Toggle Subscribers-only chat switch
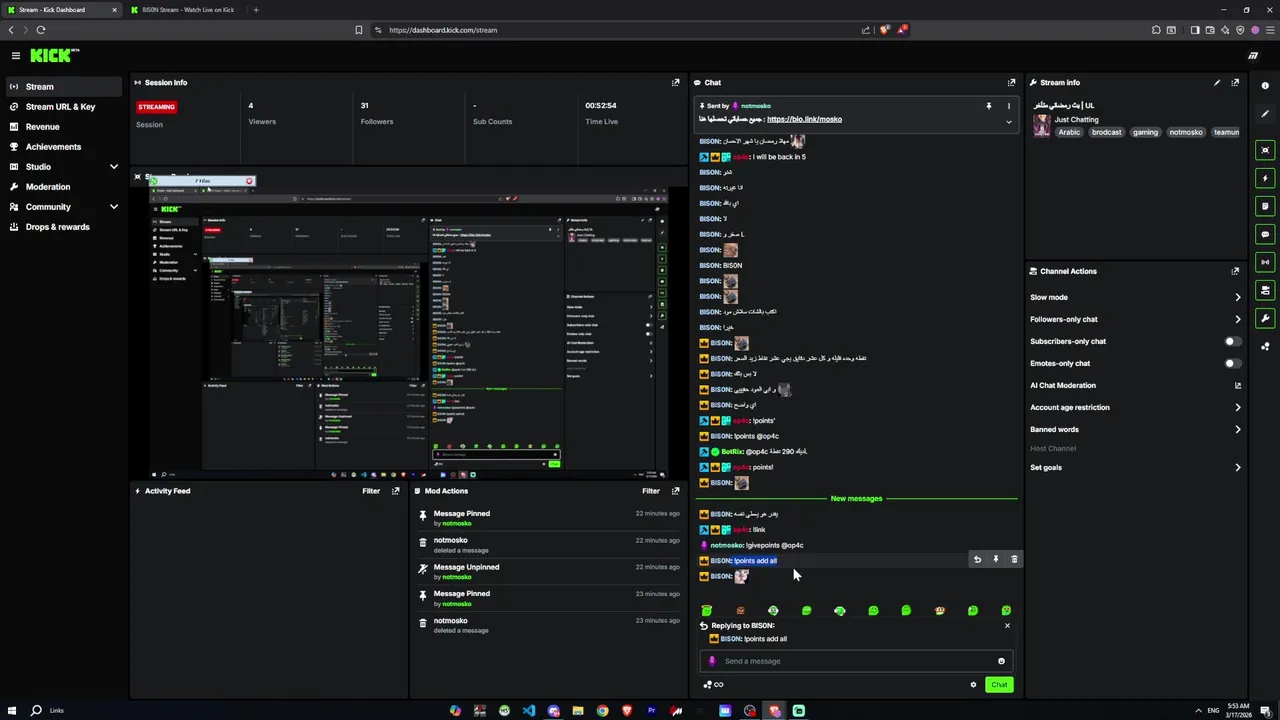Image resolution: width=1280 pixels, height=720 pixels. click(1234, 342)
